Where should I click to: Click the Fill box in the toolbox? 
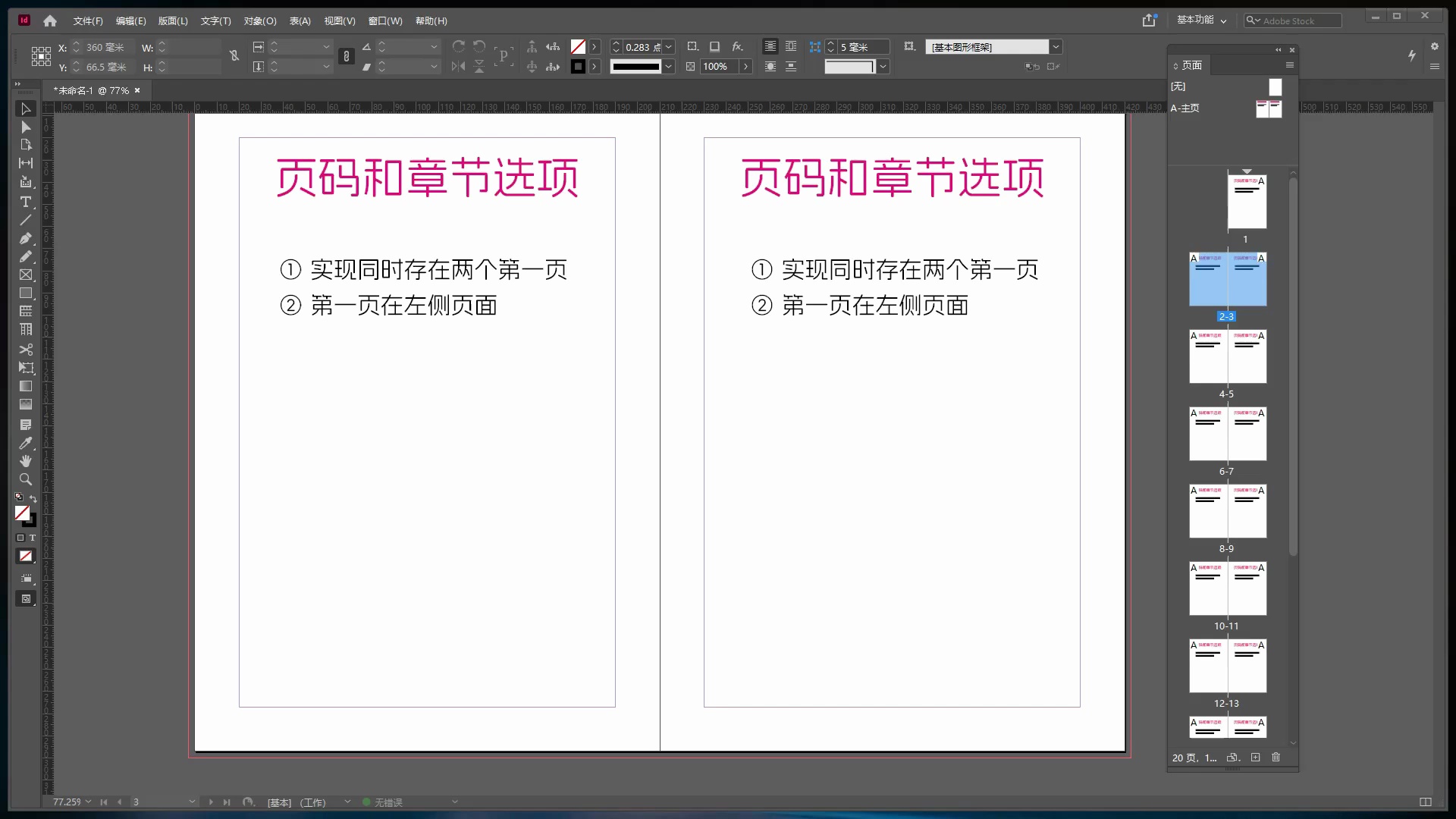coord(22,513)
